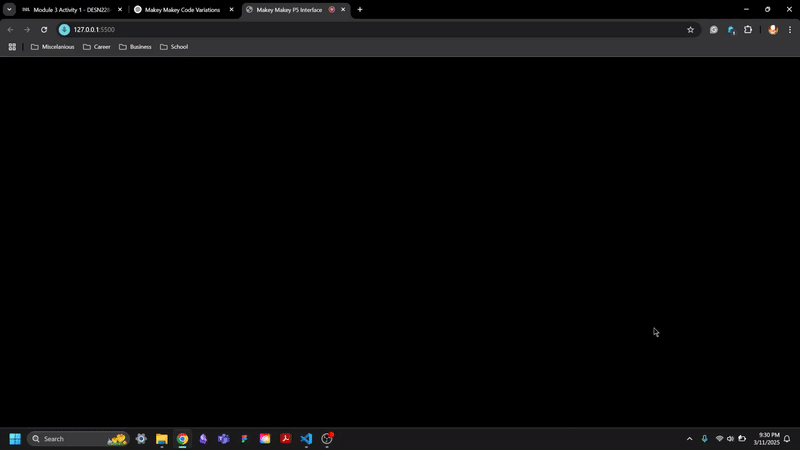Image resolution: width=800 pixels, height=450 pixels.
Task: Open the clock and calendar flyout
Action: click(766, 439)
